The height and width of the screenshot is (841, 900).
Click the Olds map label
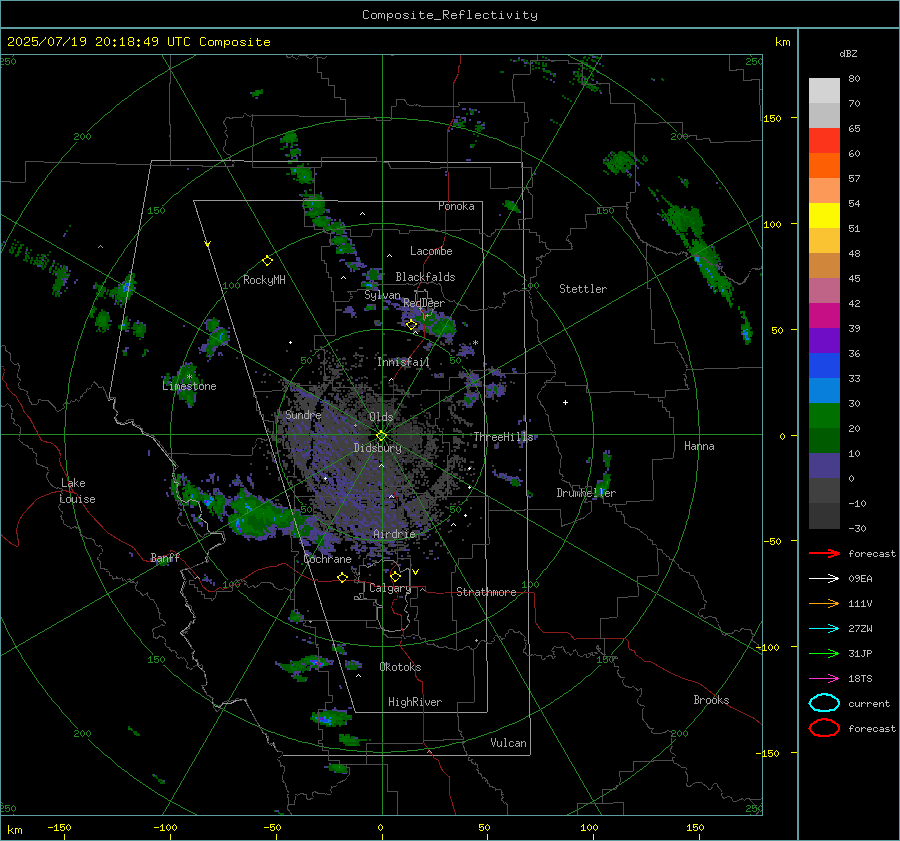tap(381, 417)
